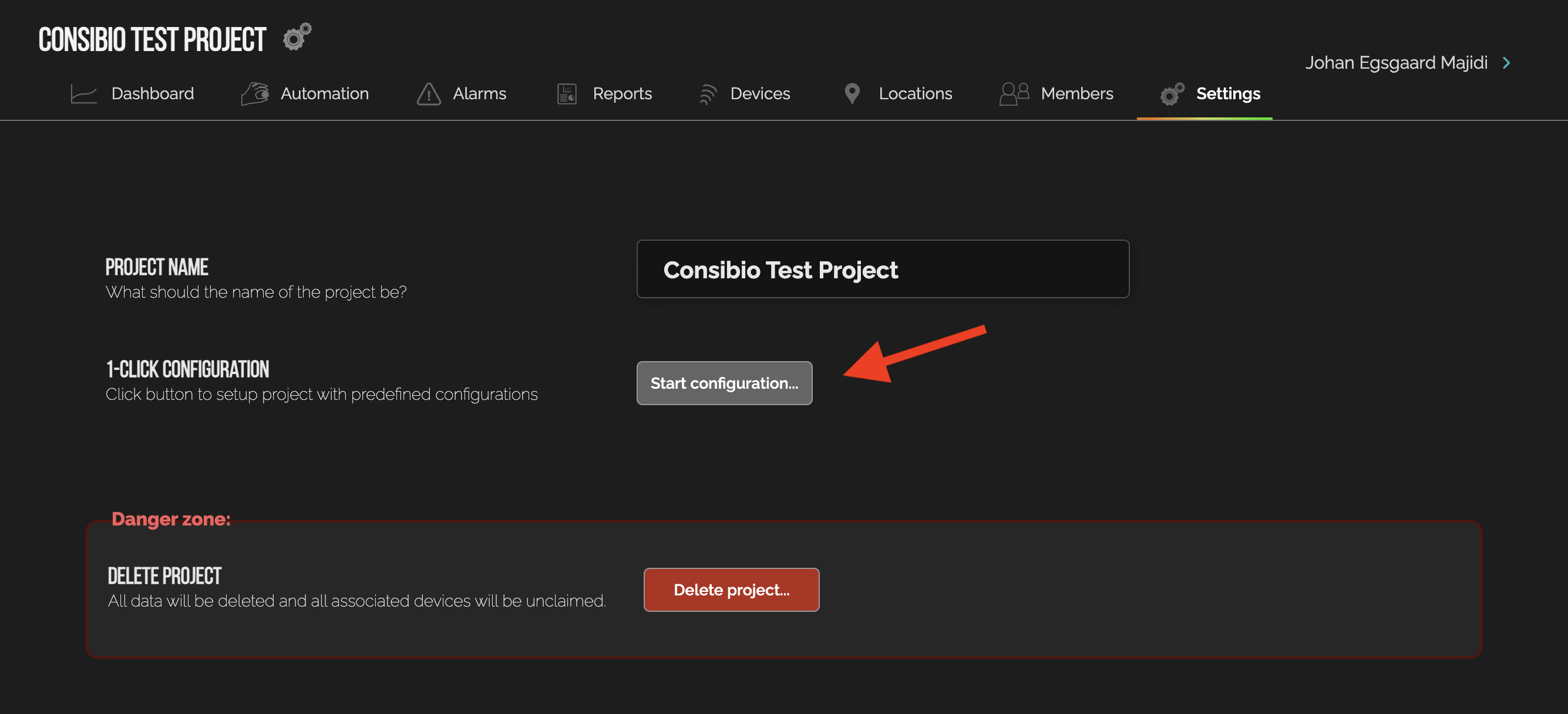Click 'Click button to setup project' description text

[322, 395]
